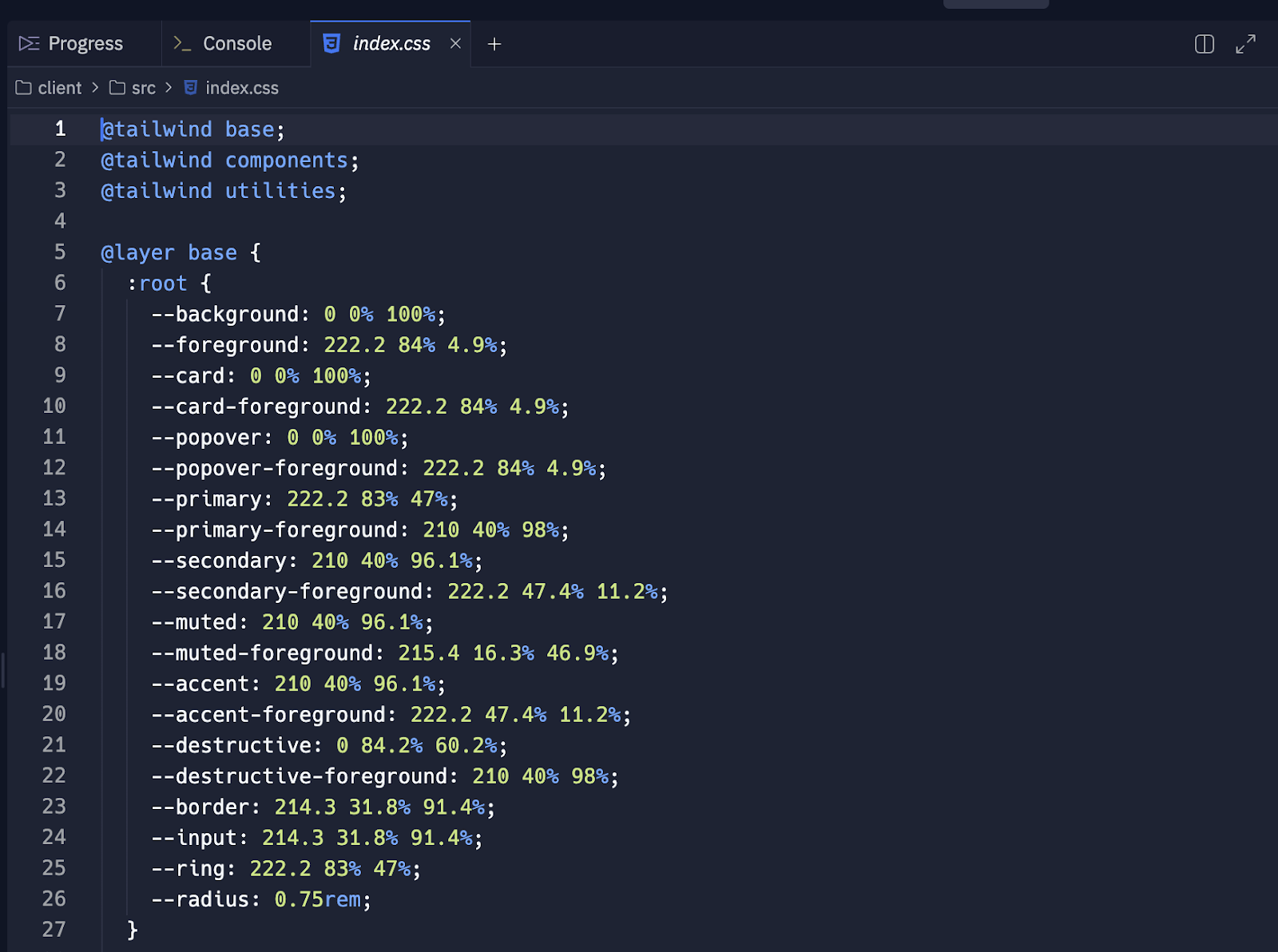The height and width of the screenshot is (952, 1278).
Task: Click '--border' variable name
Action: tap(200, 807)
